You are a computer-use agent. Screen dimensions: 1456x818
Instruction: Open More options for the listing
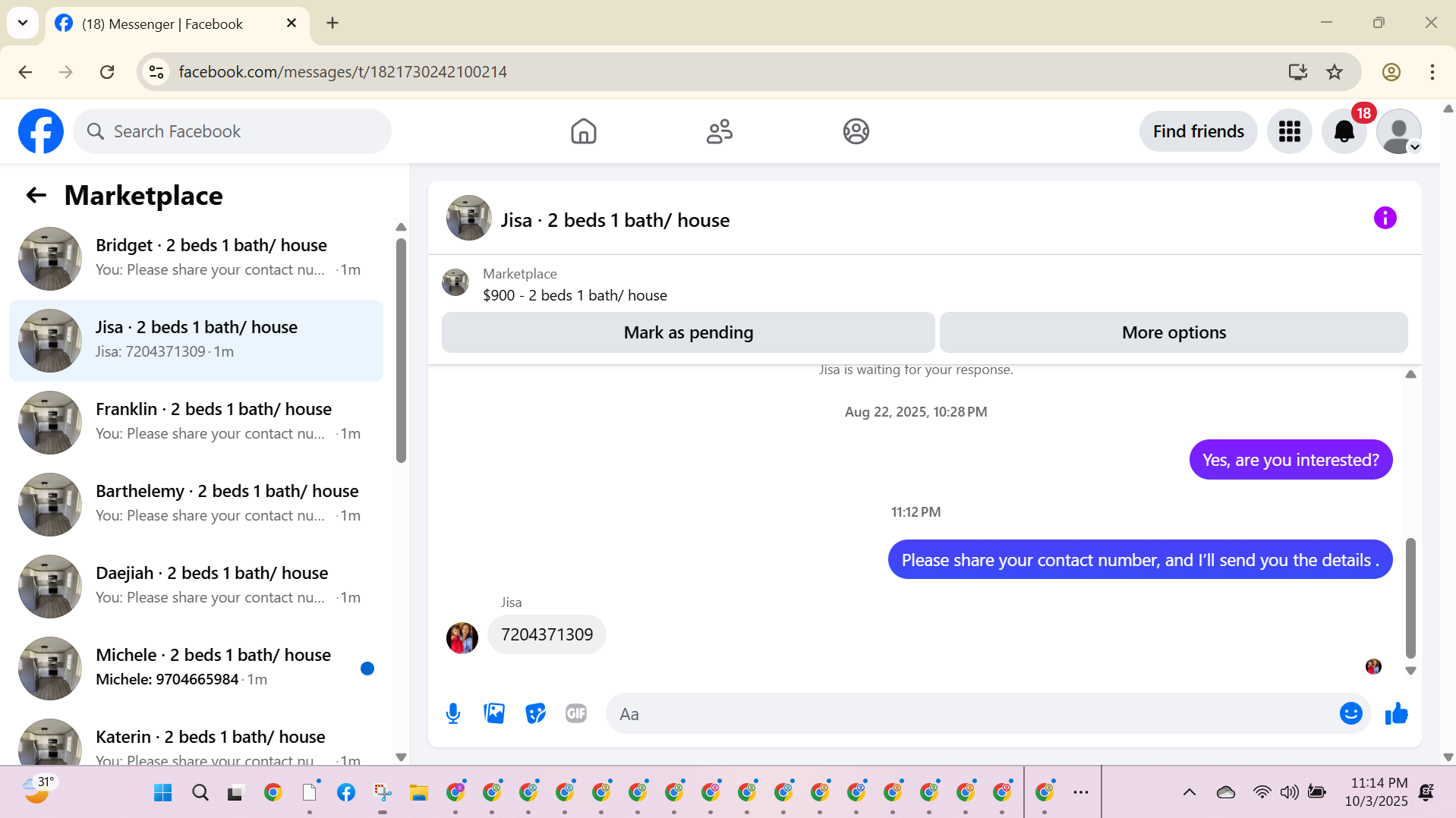click(1174, 332)
